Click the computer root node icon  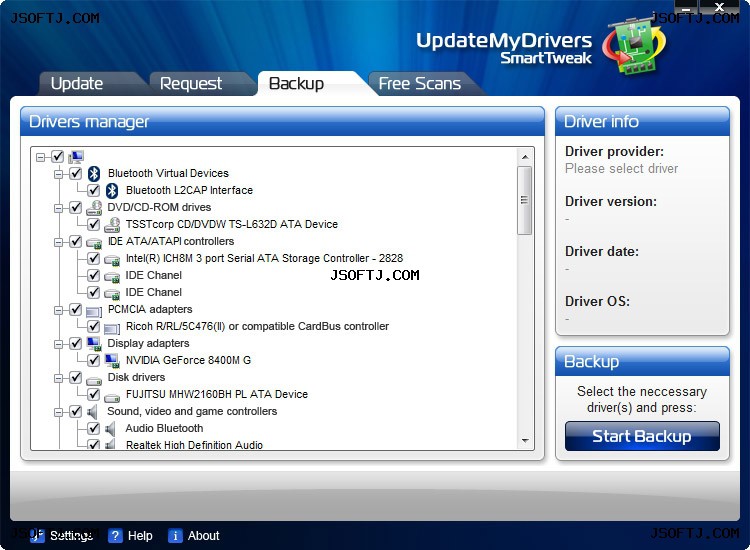click(x=76, y=156)
